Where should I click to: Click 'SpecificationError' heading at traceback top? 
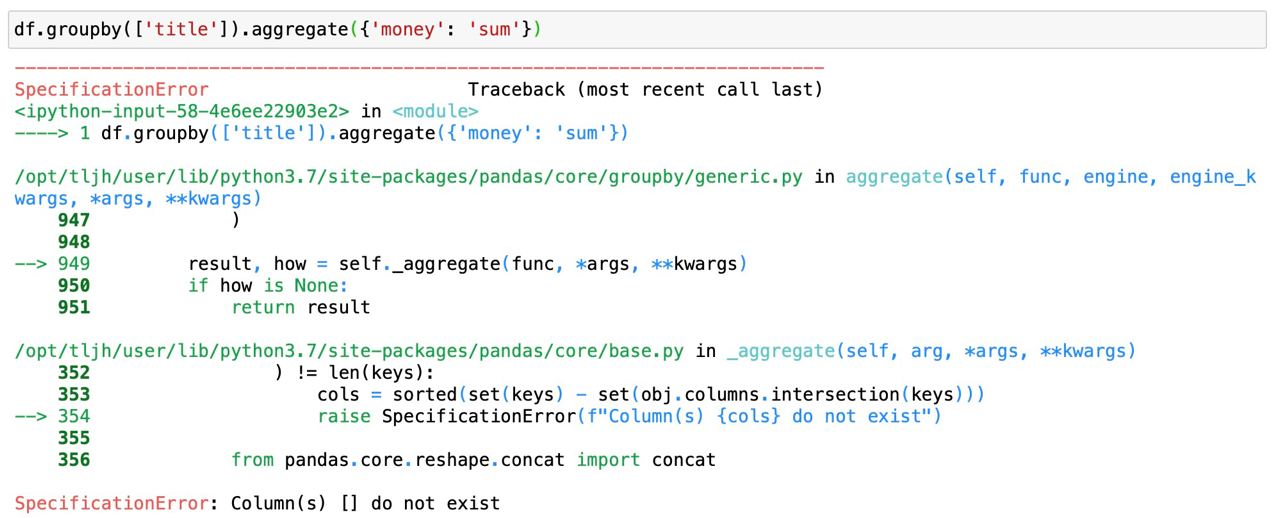112,90
